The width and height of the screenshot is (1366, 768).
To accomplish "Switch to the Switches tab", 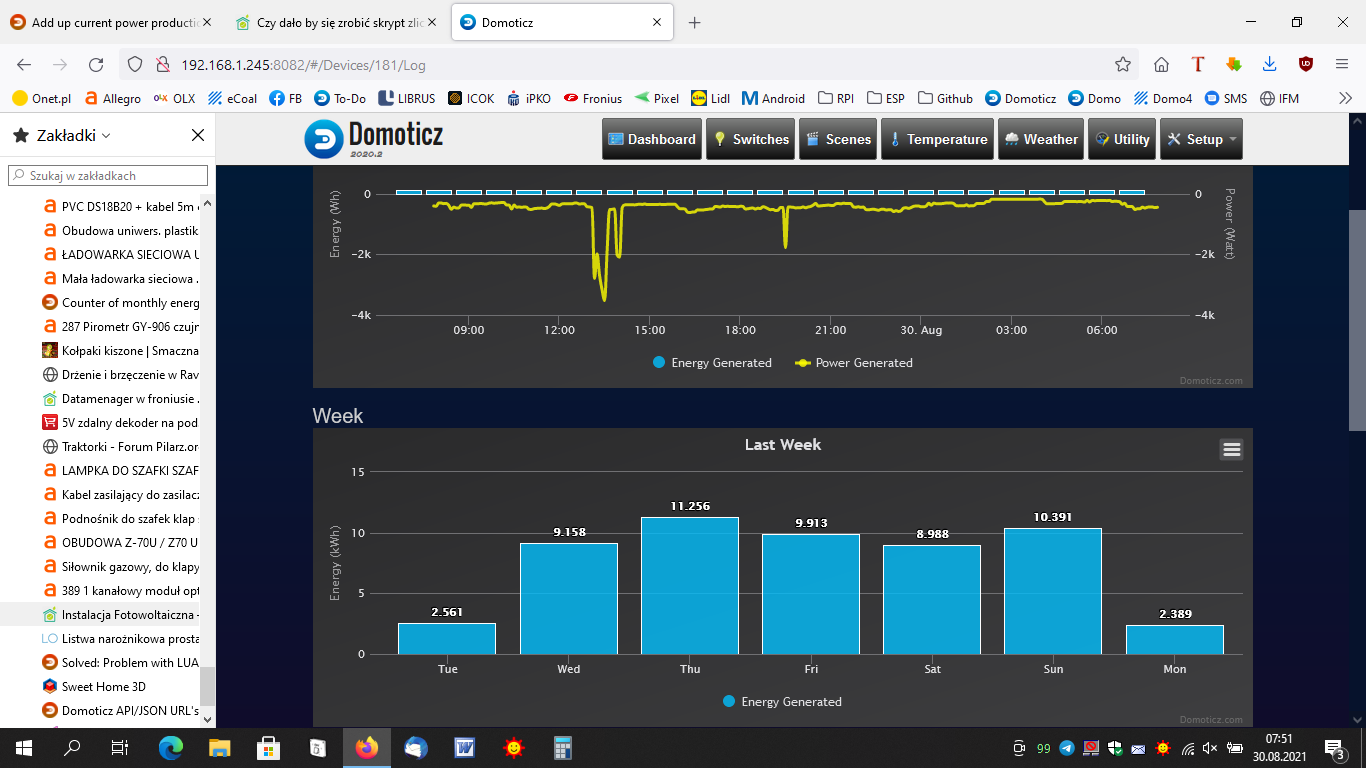I will click(x=750, y=139).
